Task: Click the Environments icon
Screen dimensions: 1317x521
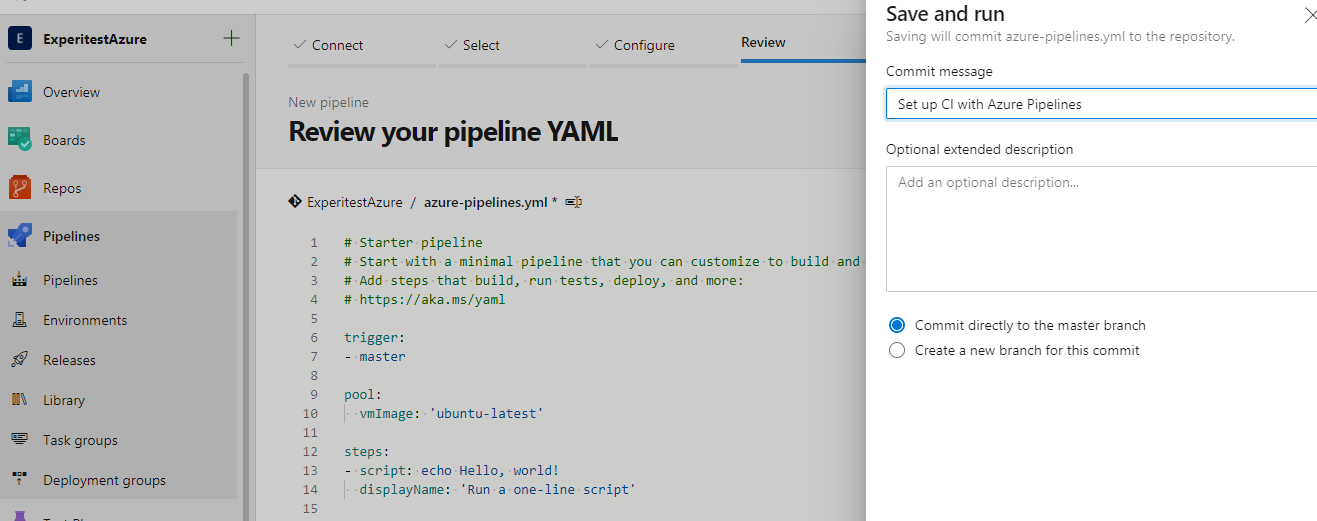Action: pyautogui.click(x=19, y=320)
